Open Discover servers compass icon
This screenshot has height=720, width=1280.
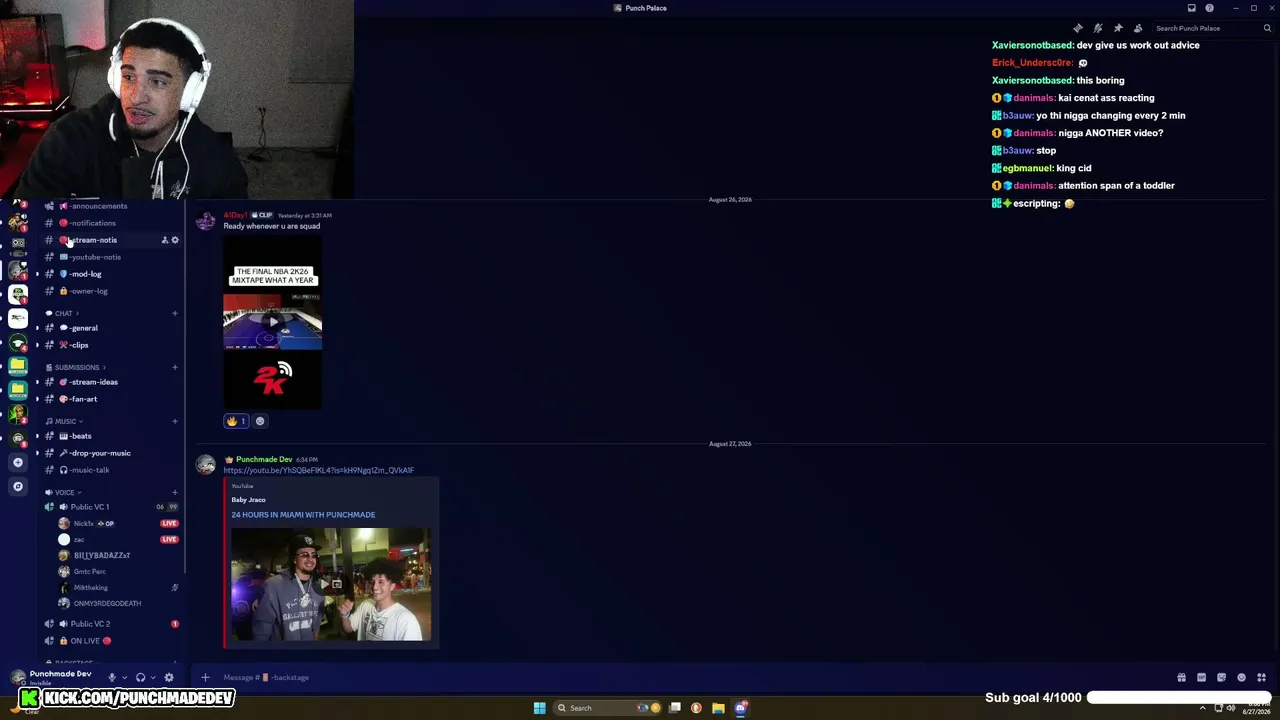point(17,486)
